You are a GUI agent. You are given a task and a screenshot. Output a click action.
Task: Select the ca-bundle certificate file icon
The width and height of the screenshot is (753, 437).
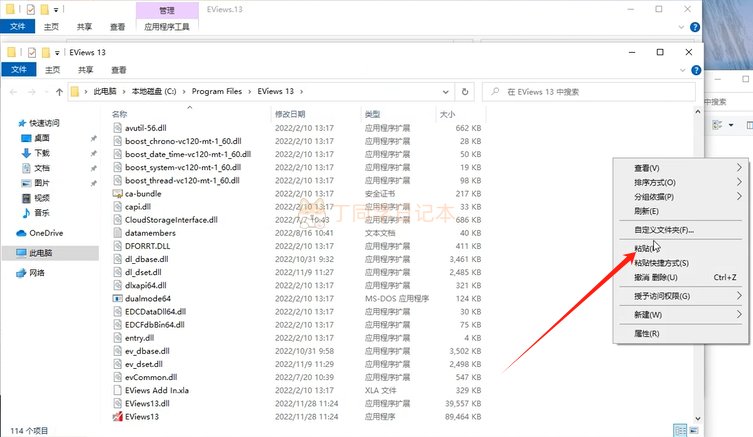[x=118, y=194]
